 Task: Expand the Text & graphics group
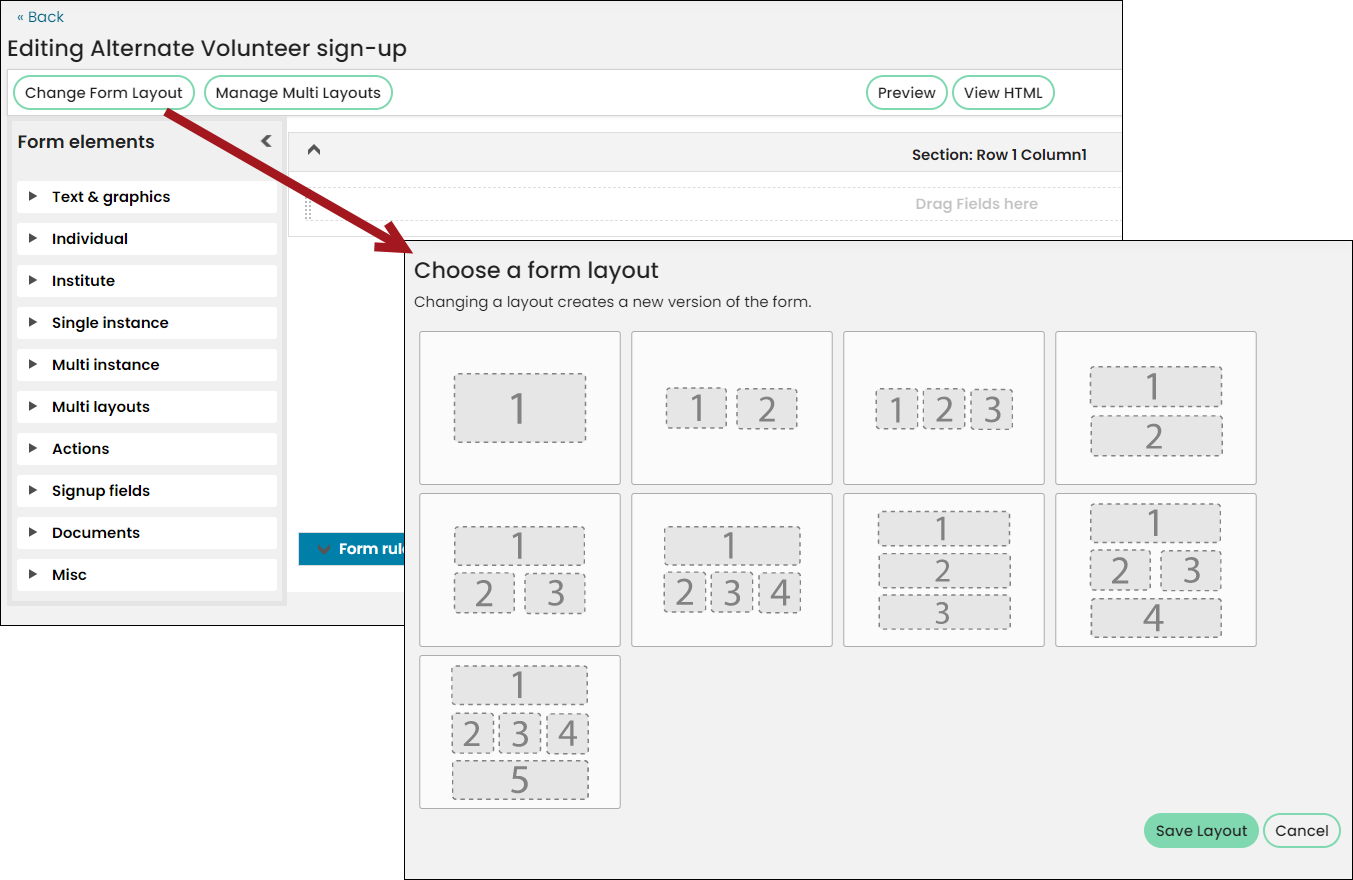(x=147, y=197)
